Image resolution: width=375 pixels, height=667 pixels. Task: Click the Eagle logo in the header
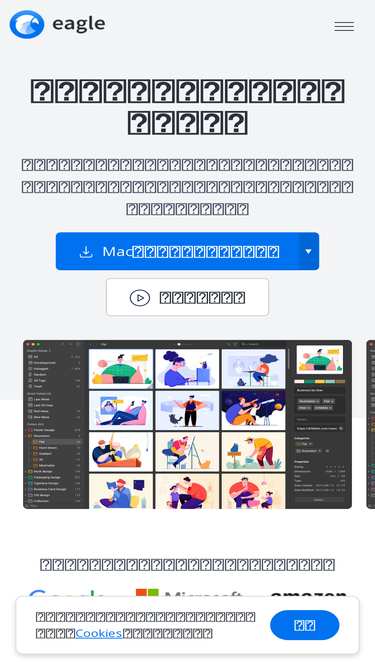(x=57, y=24)
